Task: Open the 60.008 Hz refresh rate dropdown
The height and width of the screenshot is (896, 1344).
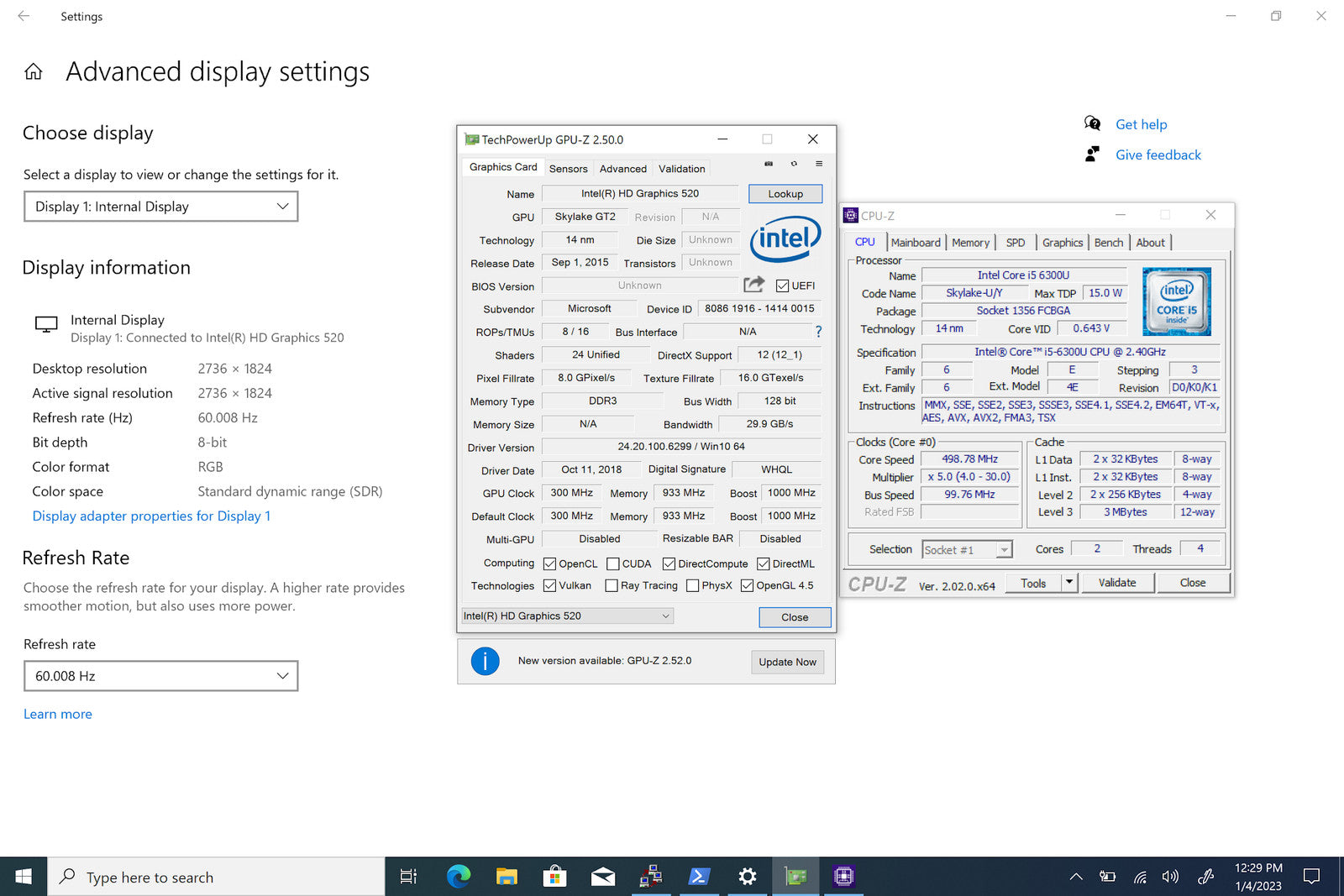Action: 161,676
